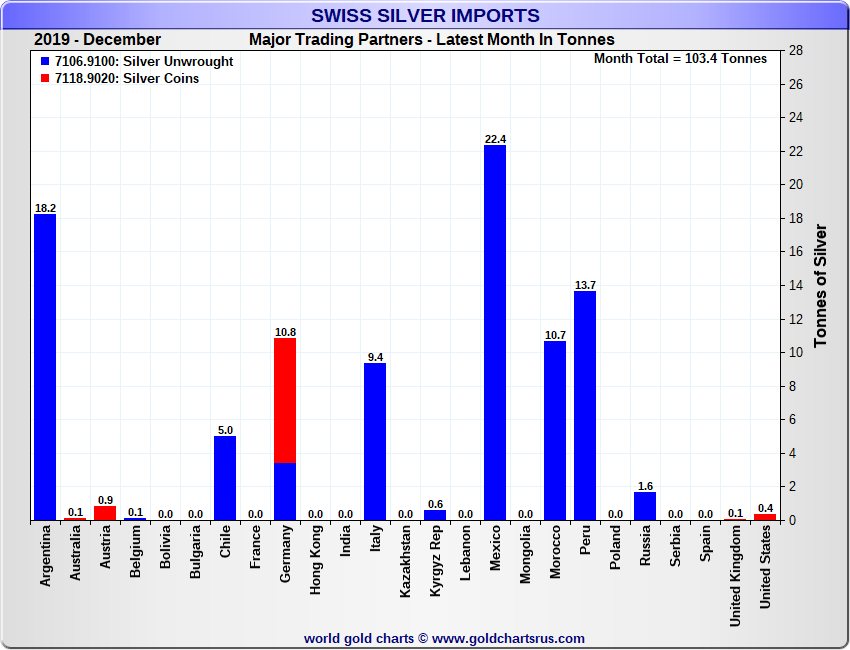Click the 'Tonnes of Silver' y-axis title
Image resolution: width=850 pixels, height=650 pixels.
pos(820,286)
